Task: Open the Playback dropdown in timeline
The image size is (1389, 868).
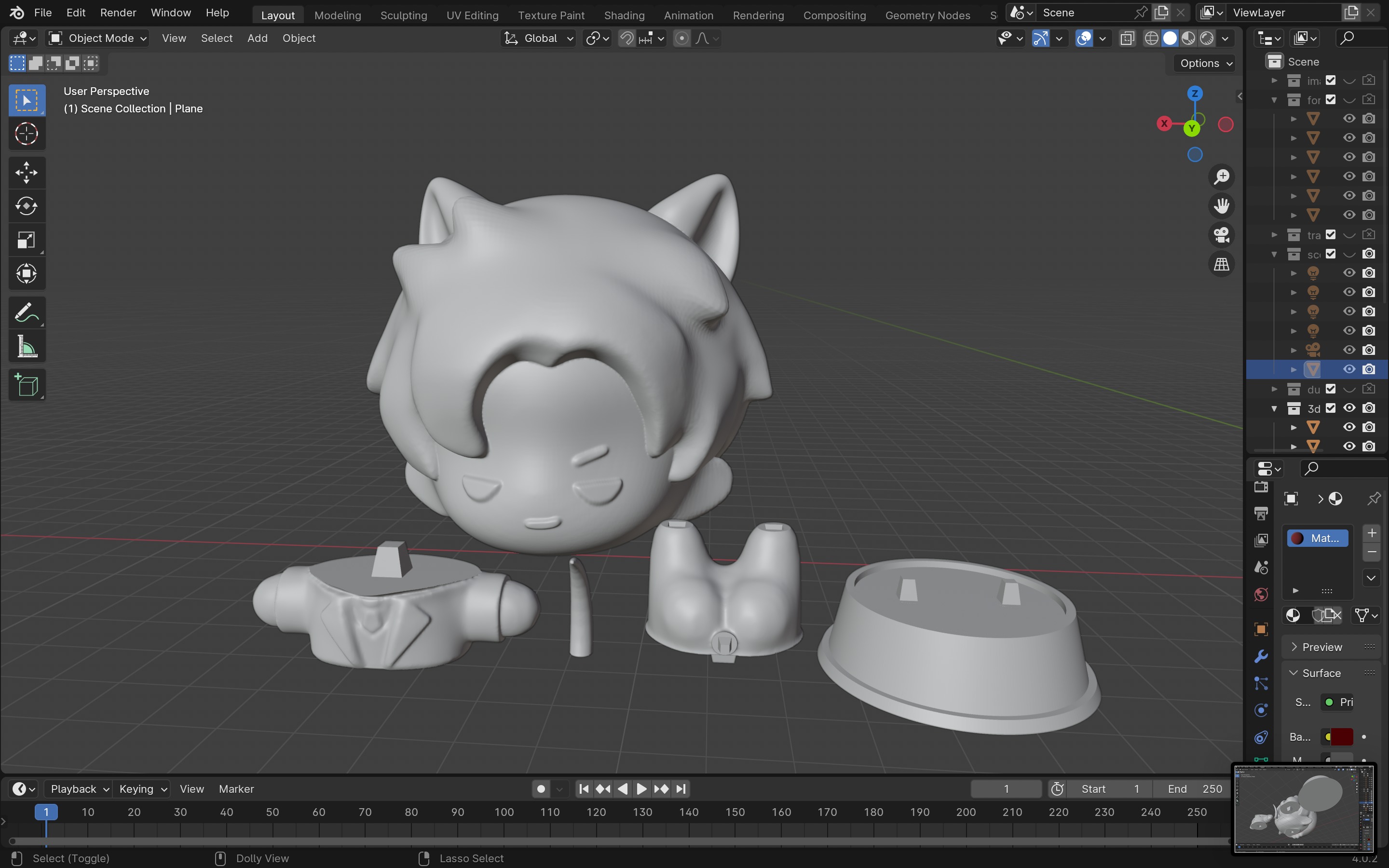Action: click(79, 789)
